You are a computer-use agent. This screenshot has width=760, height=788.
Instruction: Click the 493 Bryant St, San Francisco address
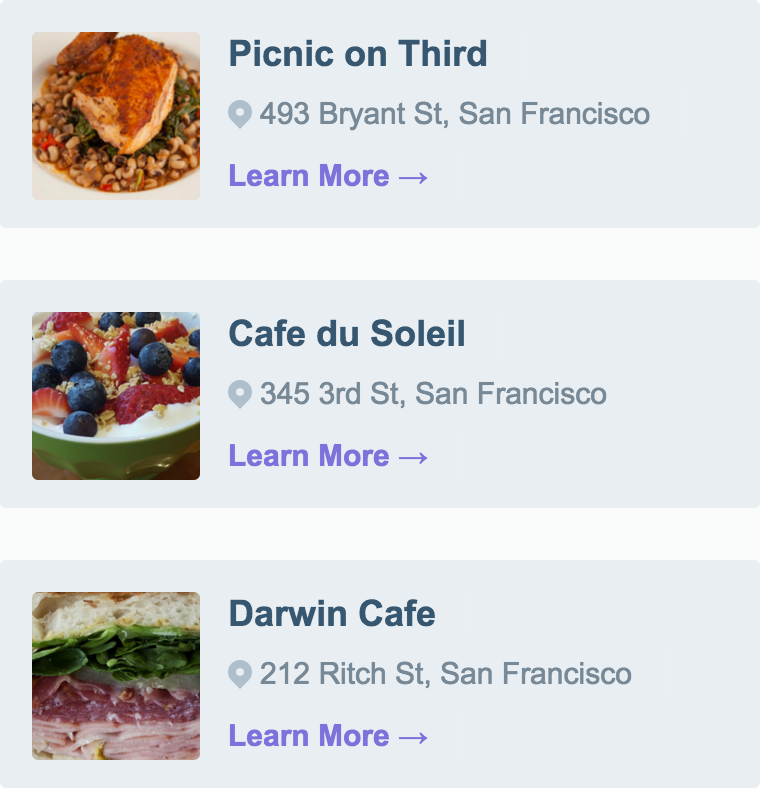(x=455, y=114)
